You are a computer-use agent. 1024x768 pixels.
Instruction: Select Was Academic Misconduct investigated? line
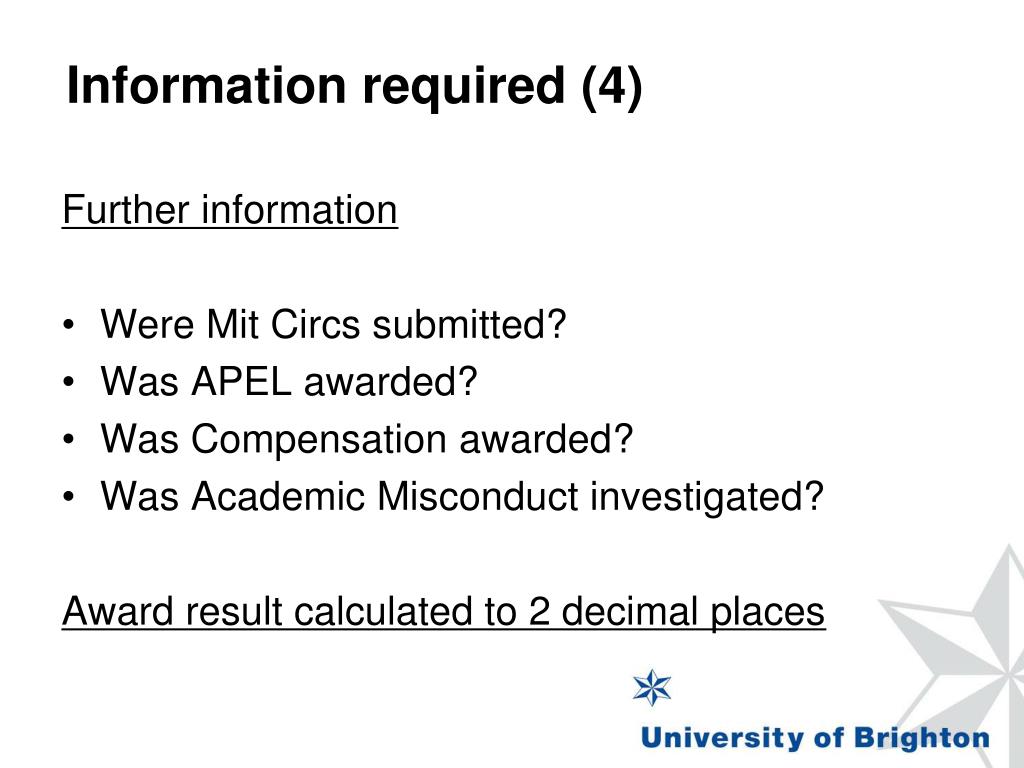pos(462,496)
